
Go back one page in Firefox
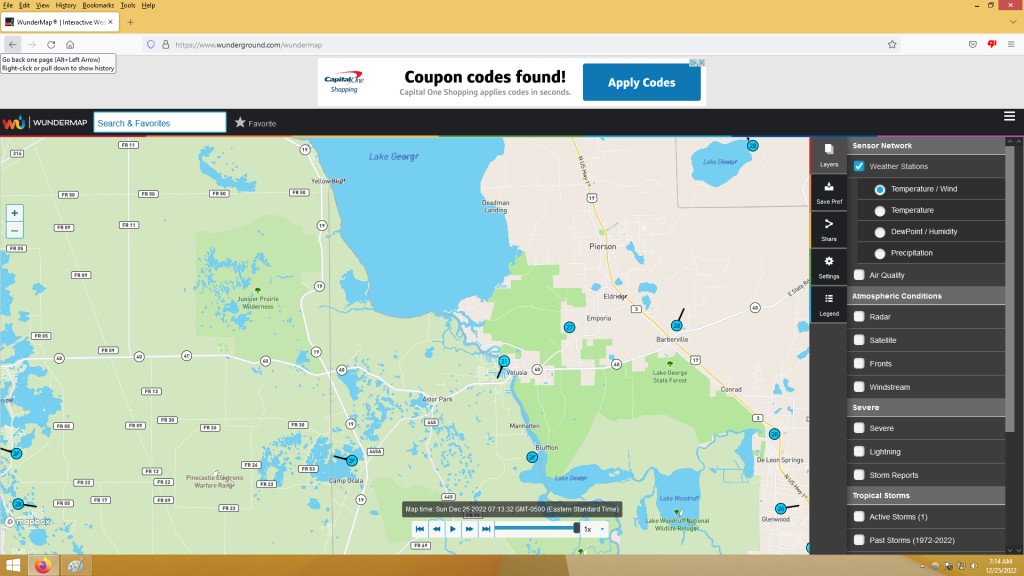[x=12, y=44]
